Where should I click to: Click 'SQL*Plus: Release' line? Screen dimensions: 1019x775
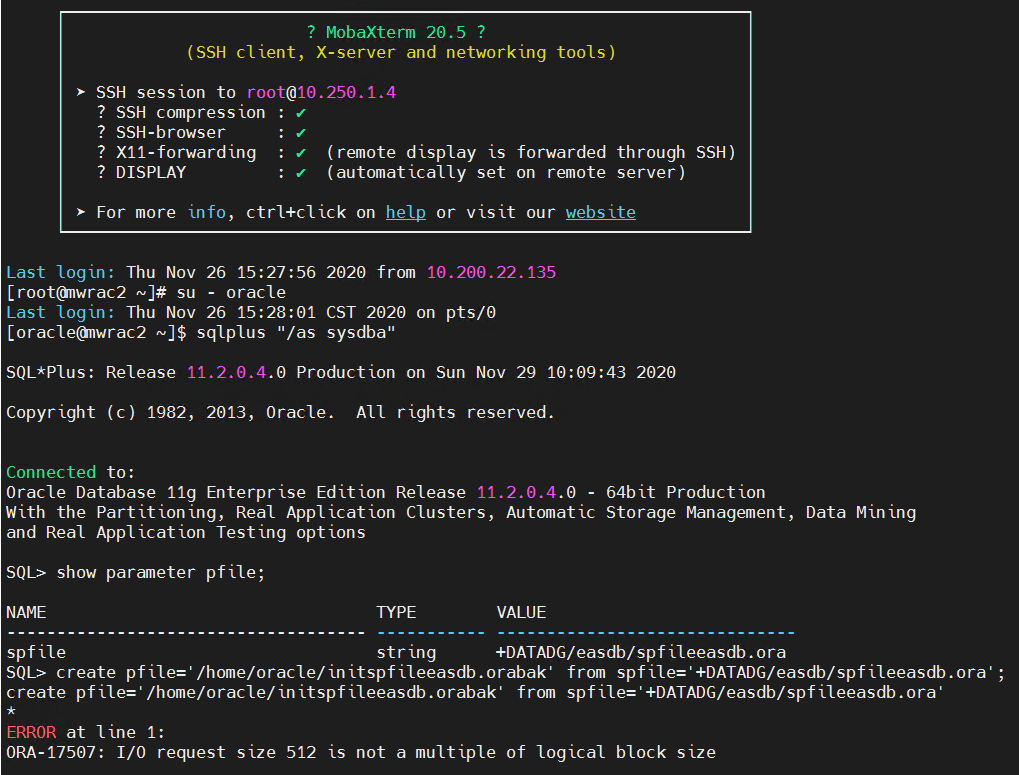[341, 372]
